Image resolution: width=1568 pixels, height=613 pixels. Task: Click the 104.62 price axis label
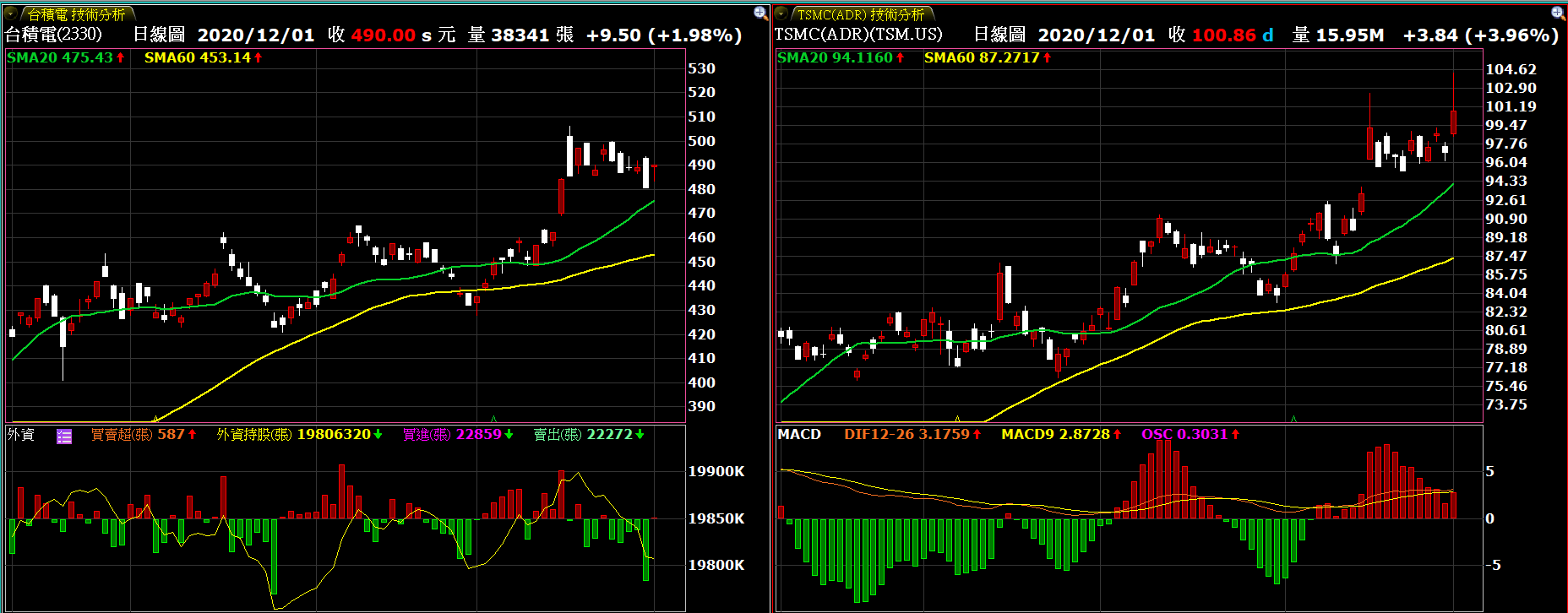click(1511, 69)
